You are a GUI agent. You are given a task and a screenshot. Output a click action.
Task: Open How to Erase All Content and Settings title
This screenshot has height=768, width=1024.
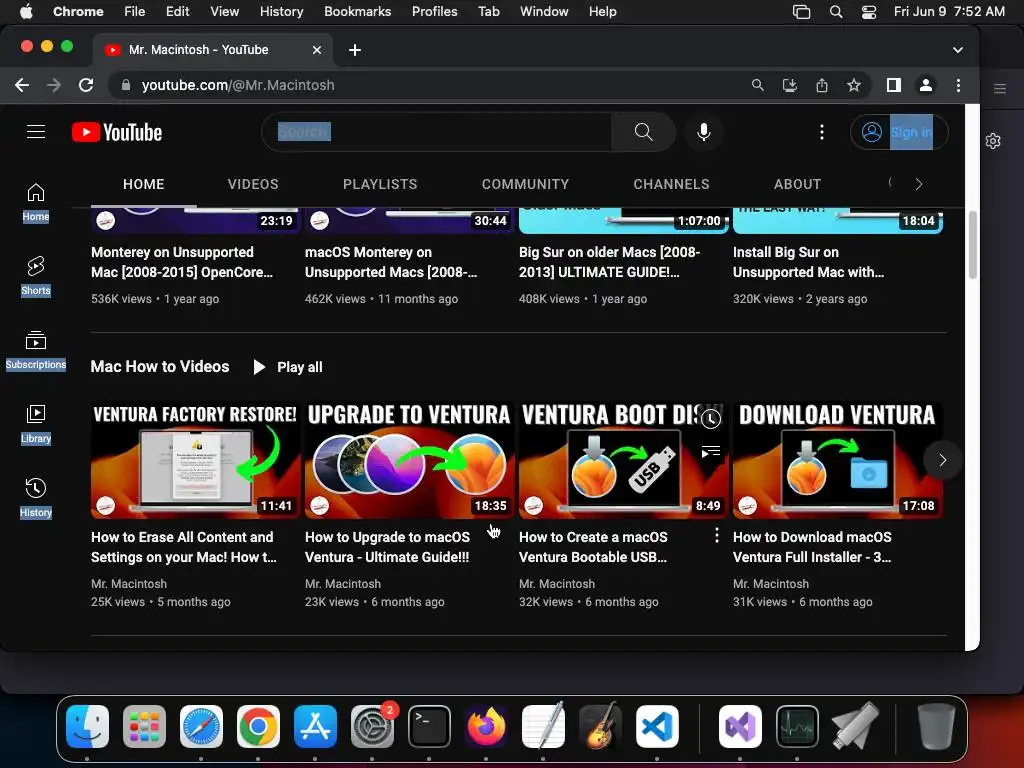pyautogui.click(x=184, y=547)
